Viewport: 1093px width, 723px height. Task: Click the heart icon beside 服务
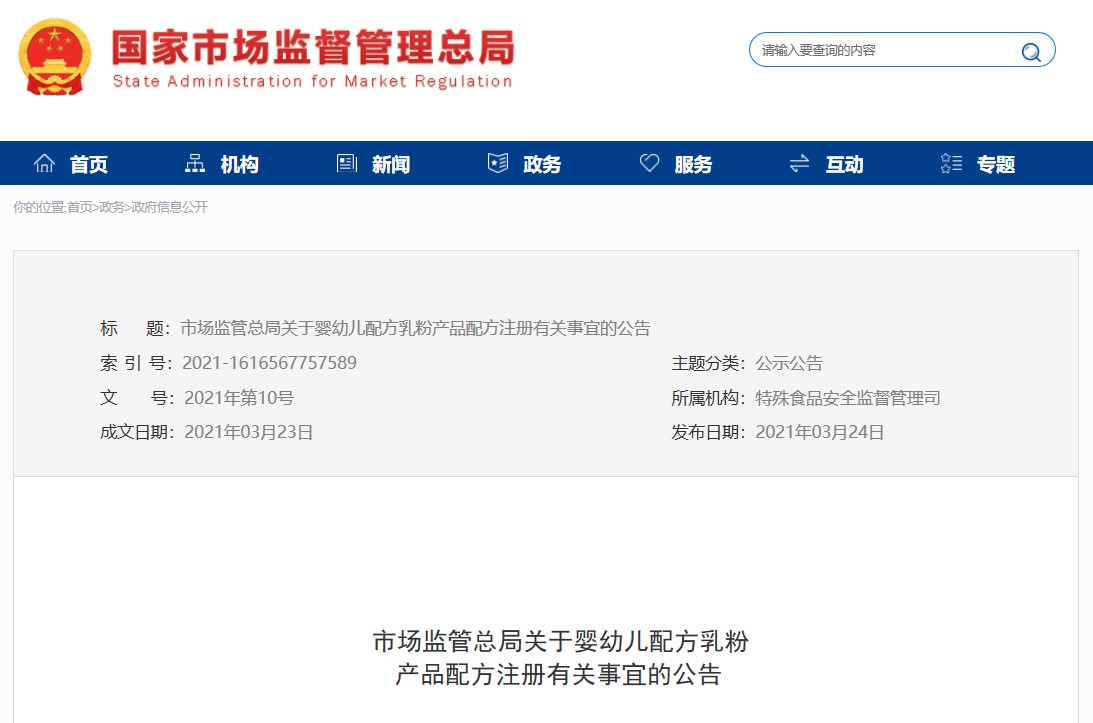coord(650,162)
